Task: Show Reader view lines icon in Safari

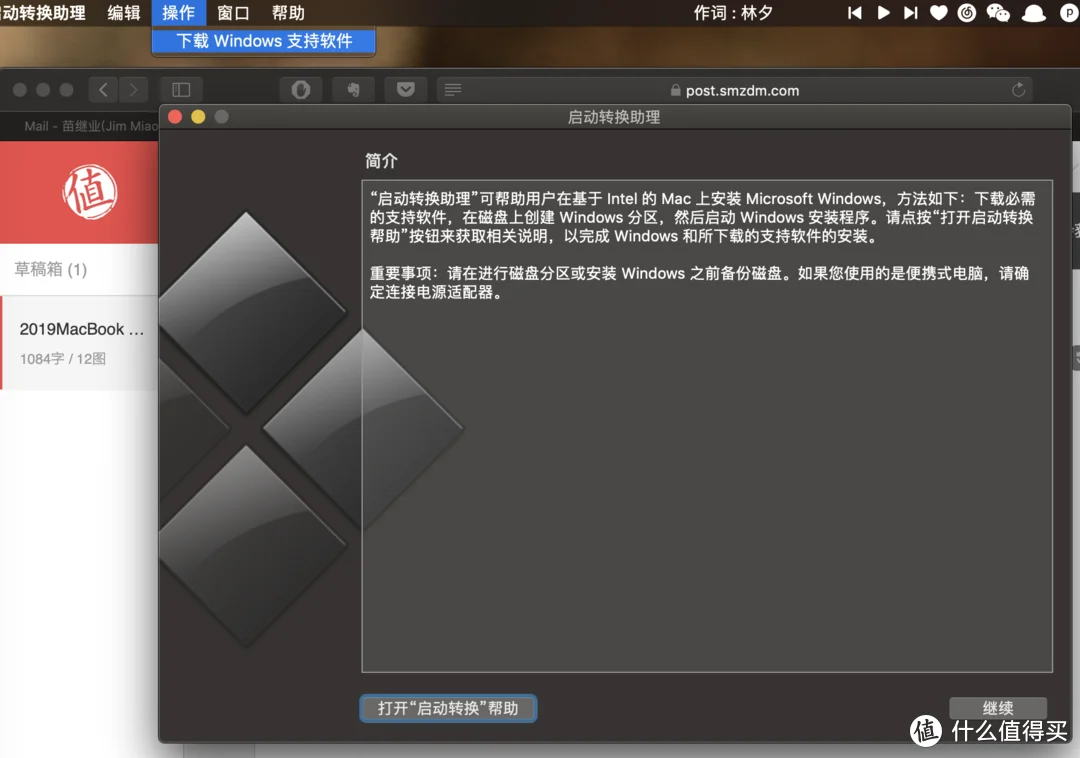Action: [453, 90]
